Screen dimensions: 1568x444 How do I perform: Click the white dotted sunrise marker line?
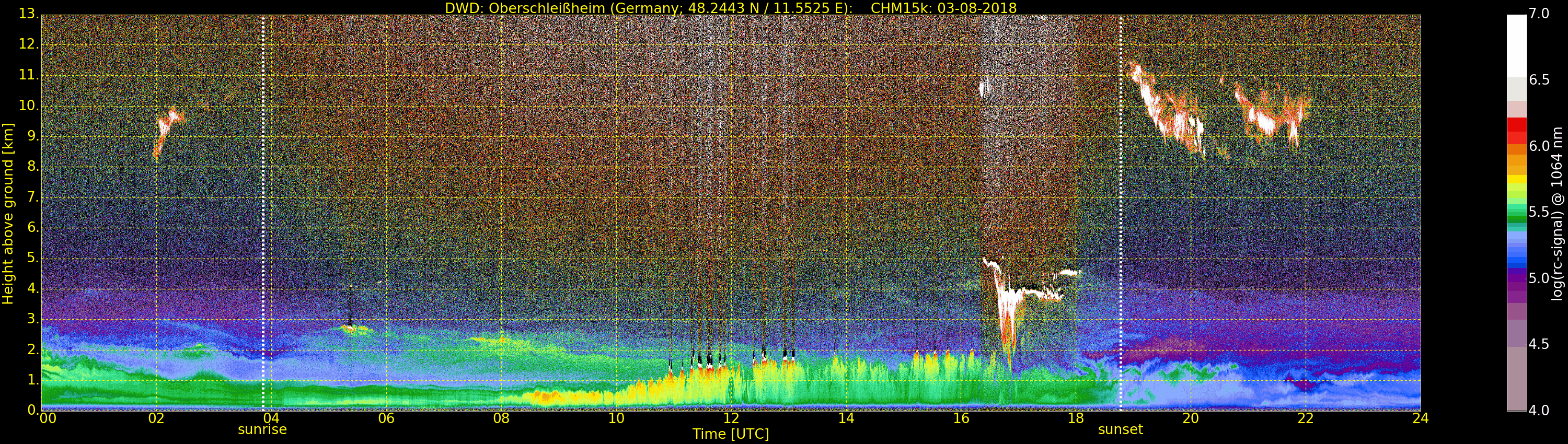click(x=263, y=213)
